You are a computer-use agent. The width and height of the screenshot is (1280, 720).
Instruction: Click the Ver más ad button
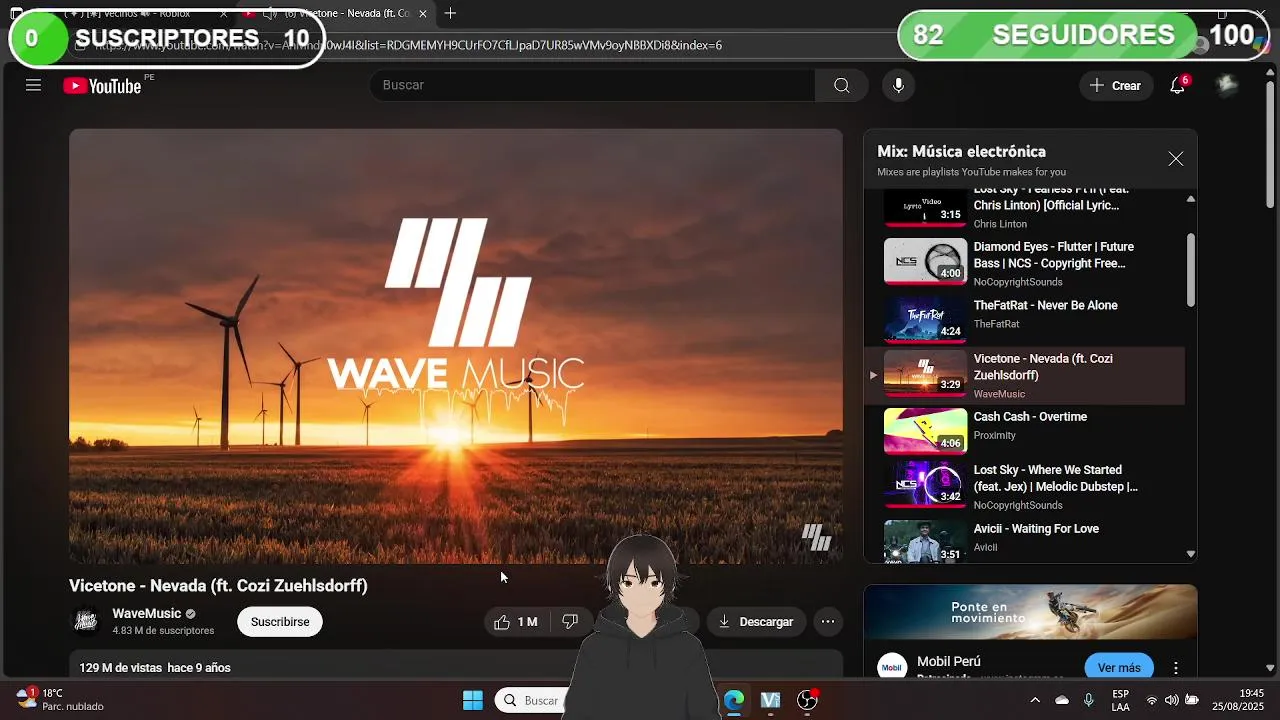[x=1119, y=667]
